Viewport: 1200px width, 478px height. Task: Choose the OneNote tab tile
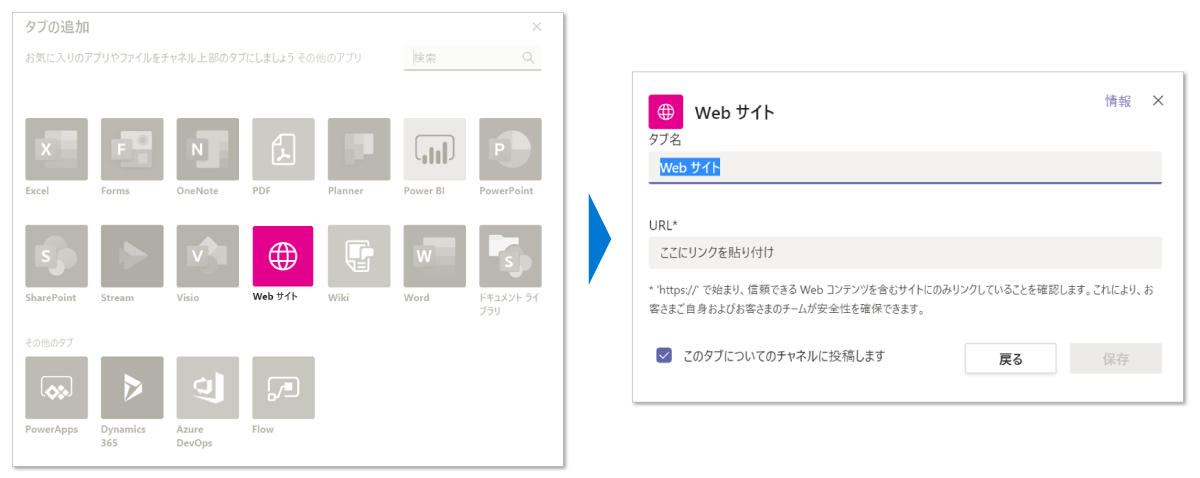(208, 149)
